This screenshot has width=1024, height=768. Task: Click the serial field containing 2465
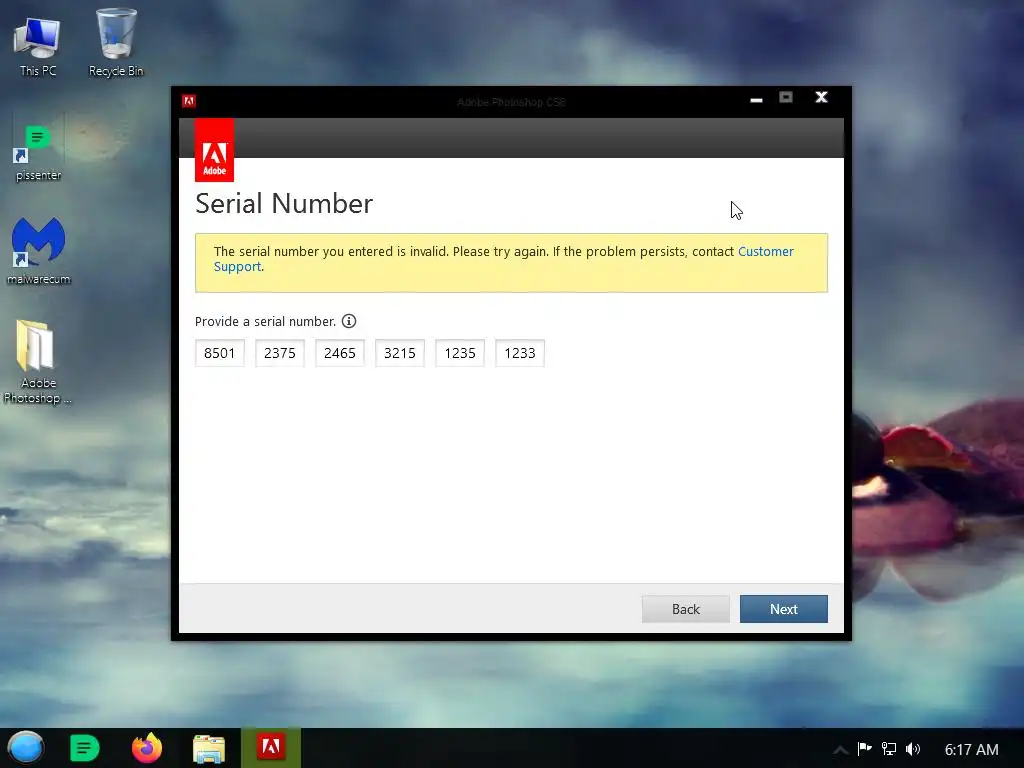340,353
